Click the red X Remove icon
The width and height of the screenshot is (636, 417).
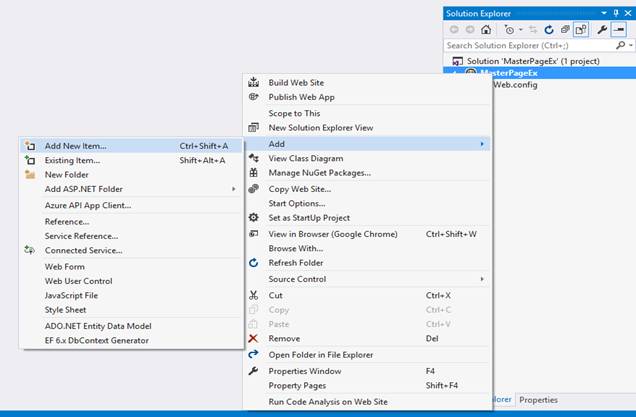(x=253, y=338)
